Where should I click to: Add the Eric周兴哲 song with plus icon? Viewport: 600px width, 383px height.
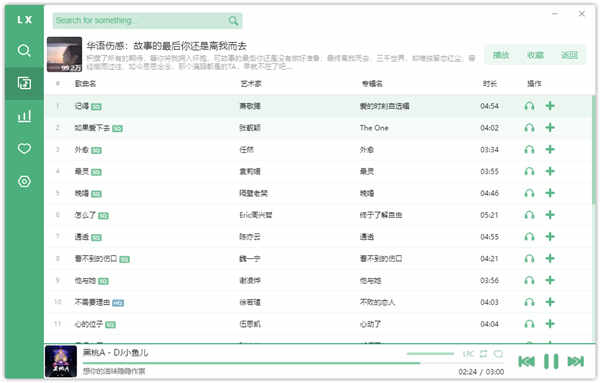[550, 215]
